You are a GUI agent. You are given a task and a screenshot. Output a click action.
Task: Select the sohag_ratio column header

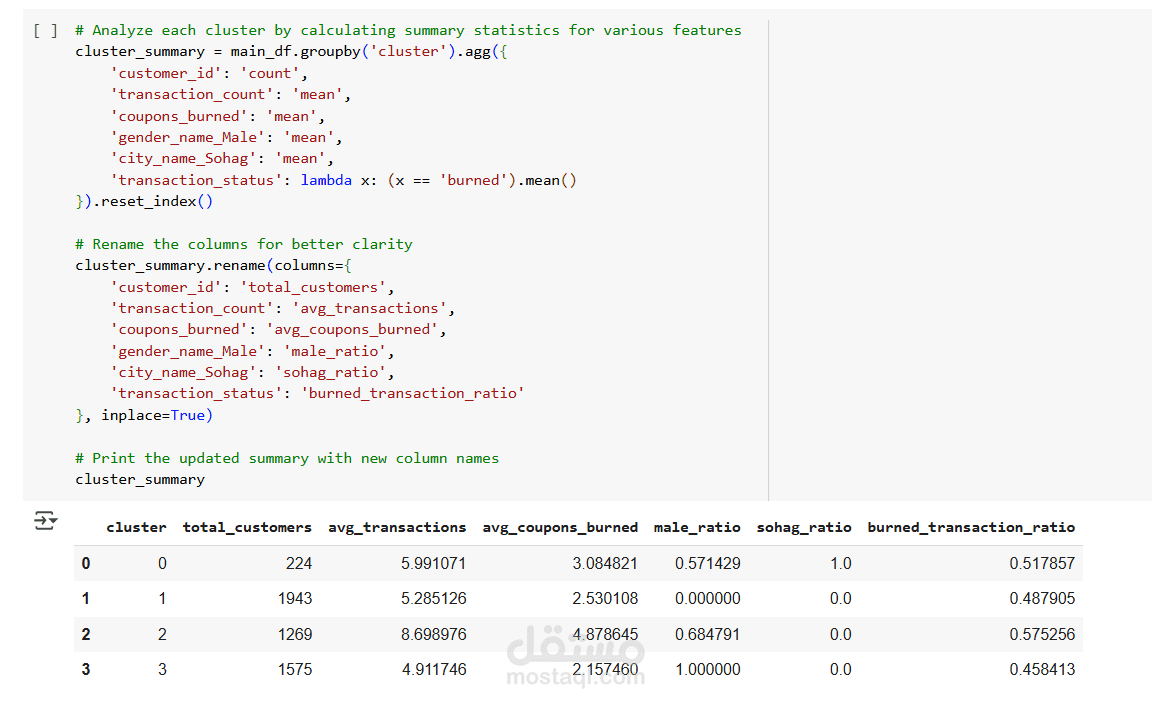pos(804,527)
